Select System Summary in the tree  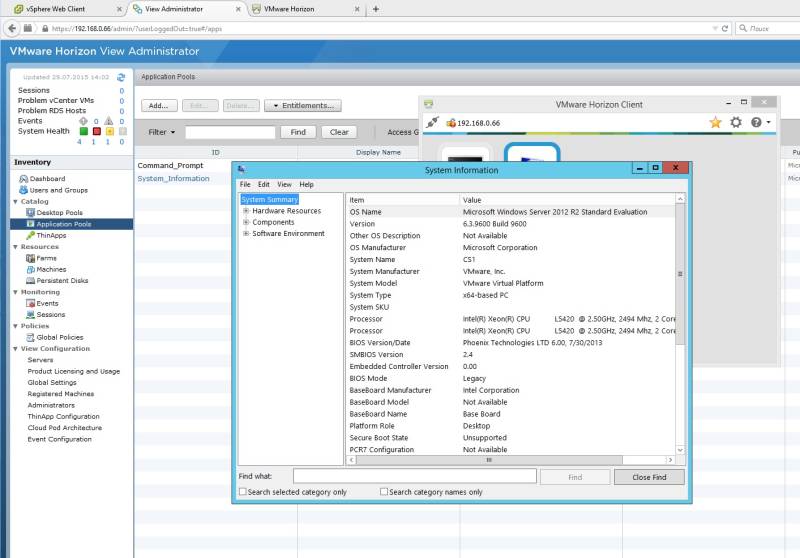tap(269, 199)
